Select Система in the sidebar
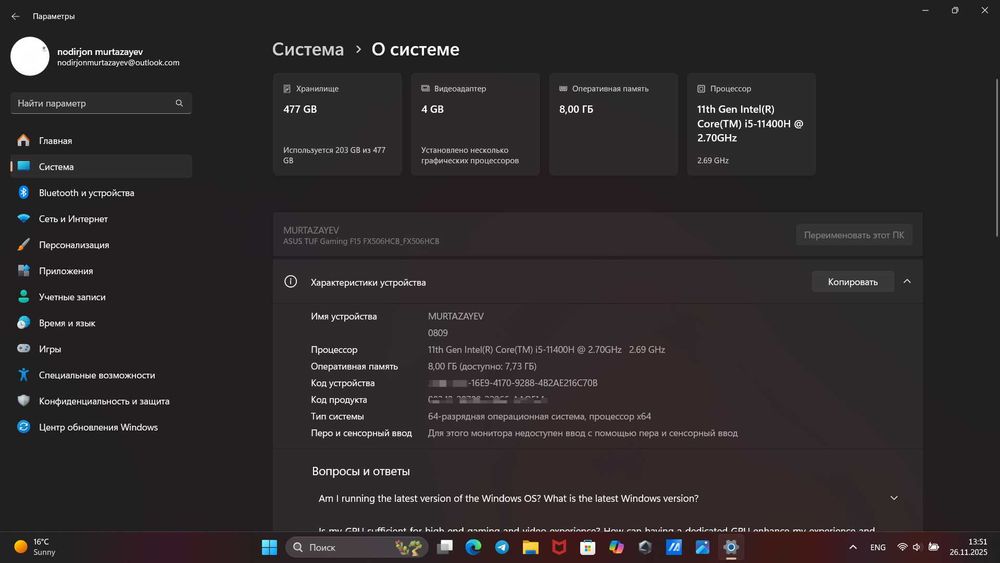This screenshot has width=1000, height=563. [x=101, y=166]
